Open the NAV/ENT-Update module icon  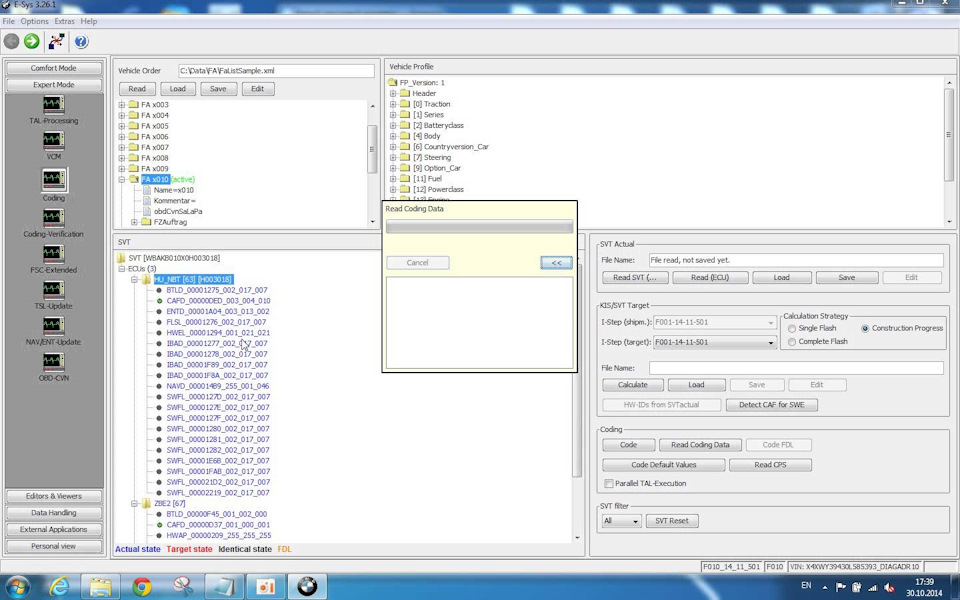pyautogui.click(x=54, y=326)
